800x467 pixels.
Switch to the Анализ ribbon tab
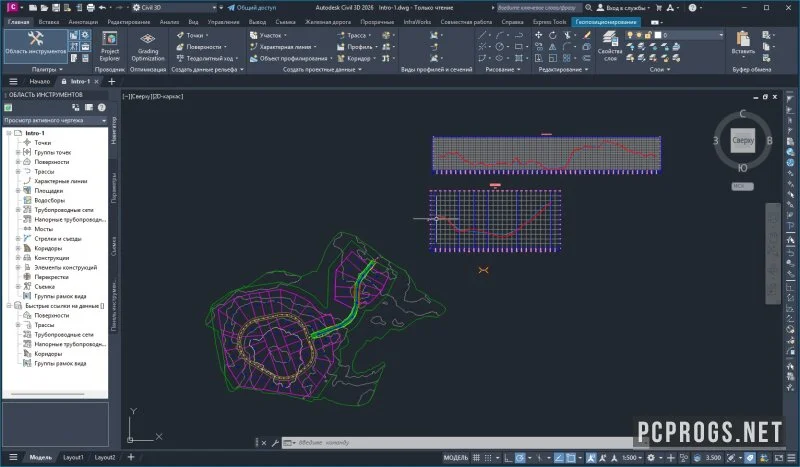point(169,22)
